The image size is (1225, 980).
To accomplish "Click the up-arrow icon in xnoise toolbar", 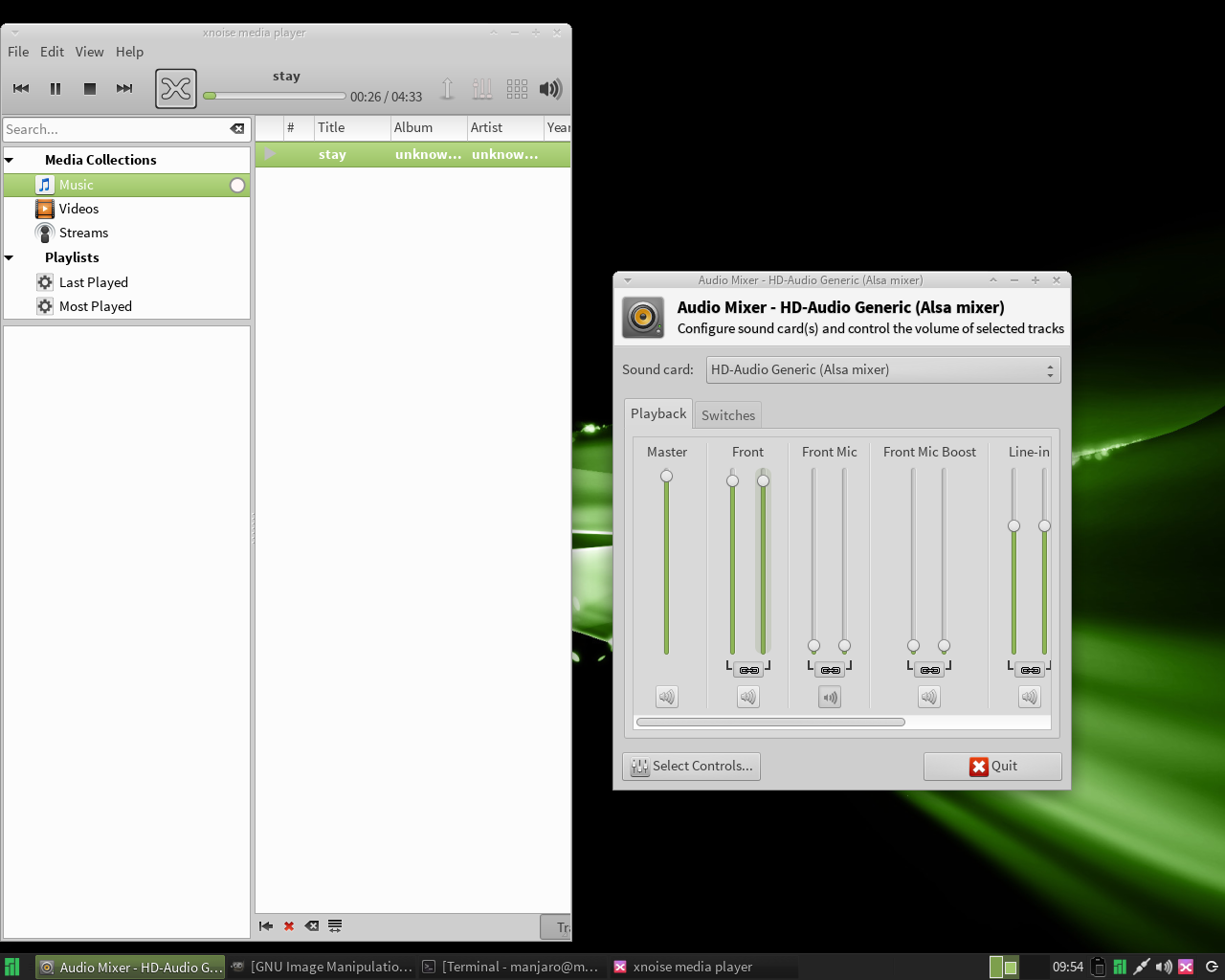I will point(447,89).
